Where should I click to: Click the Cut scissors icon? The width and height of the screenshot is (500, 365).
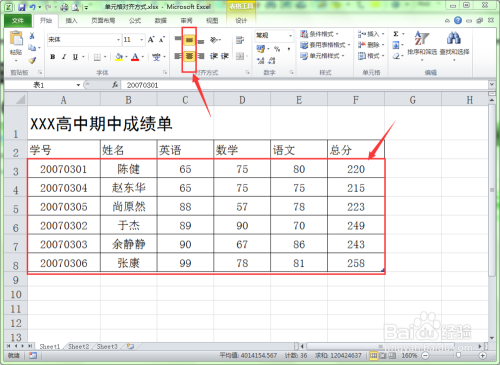pyautogui.click(x=32, y=36)
